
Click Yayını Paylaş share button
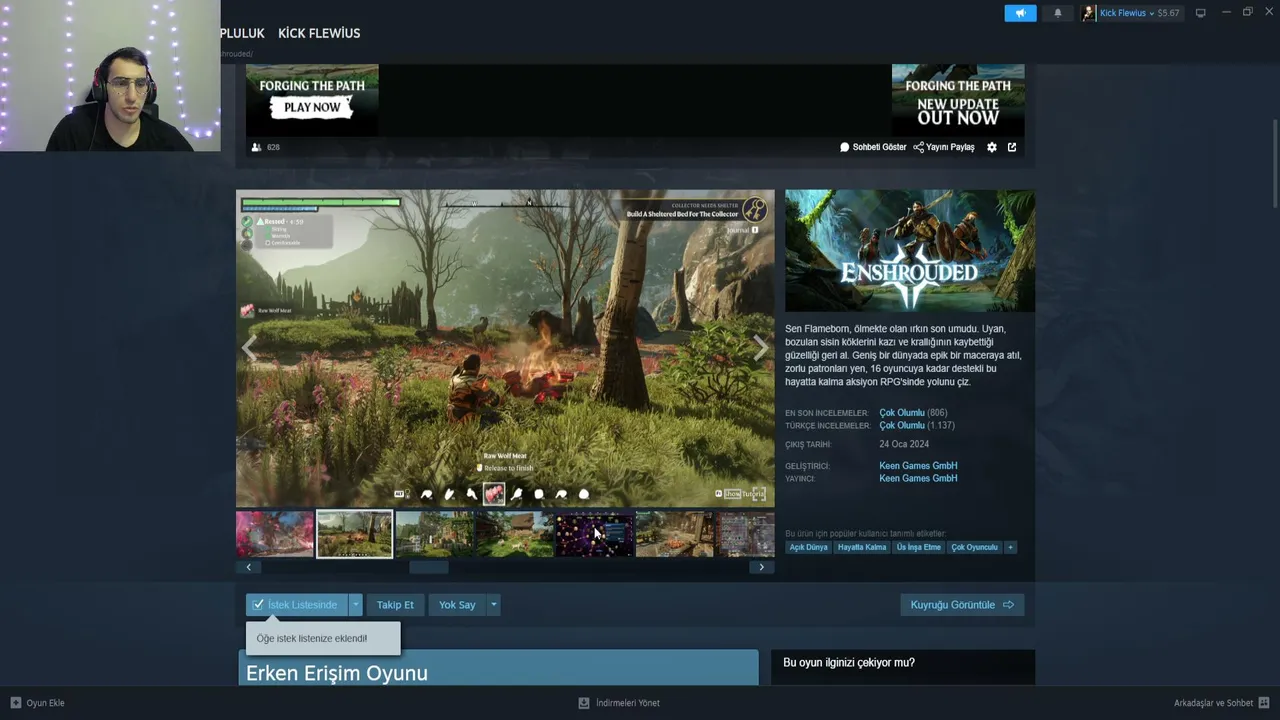pos(944,147)
